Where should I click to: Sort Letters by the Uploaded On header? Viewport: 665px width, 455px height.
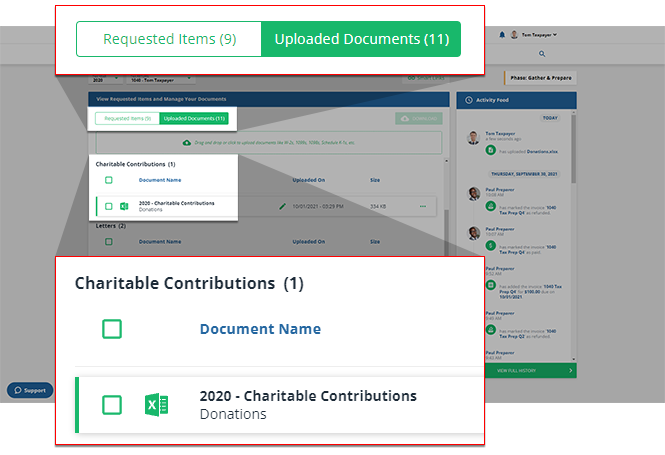308,242
